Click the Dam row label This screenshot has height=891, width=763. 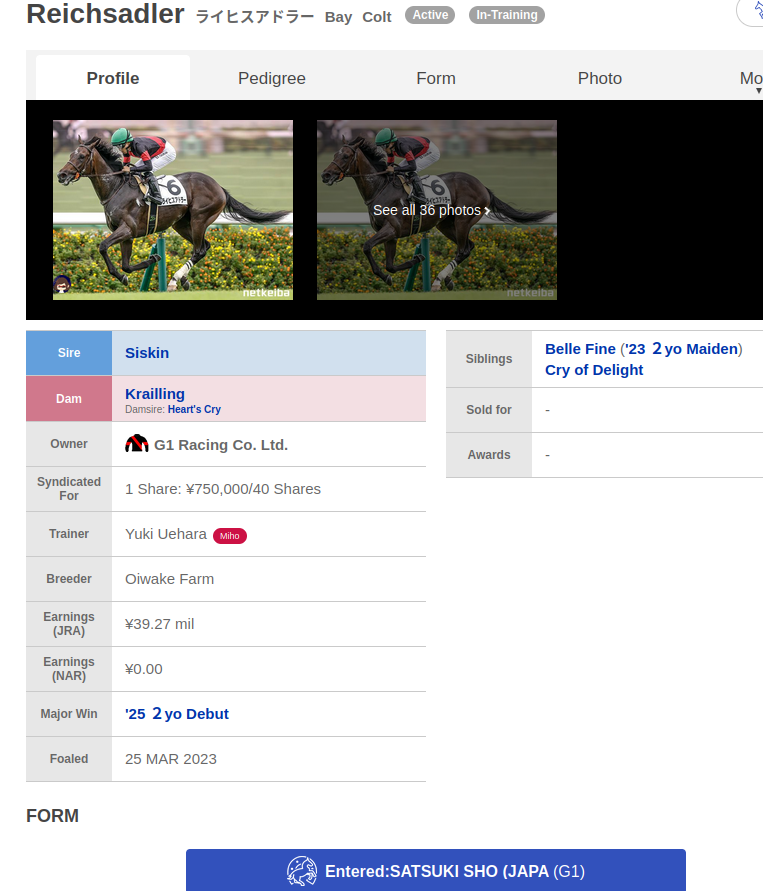click(x=69, y=398)
